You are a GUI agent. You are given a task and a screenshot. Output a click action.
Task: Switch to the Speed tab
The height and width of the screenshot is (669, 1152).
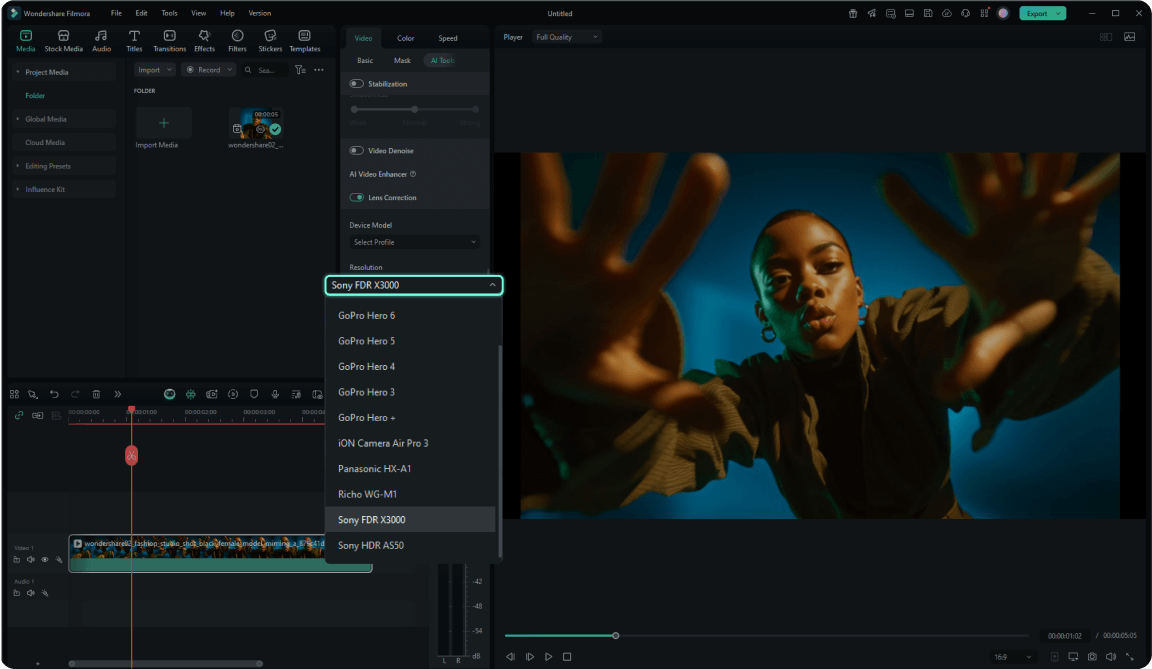pos(447,38)
